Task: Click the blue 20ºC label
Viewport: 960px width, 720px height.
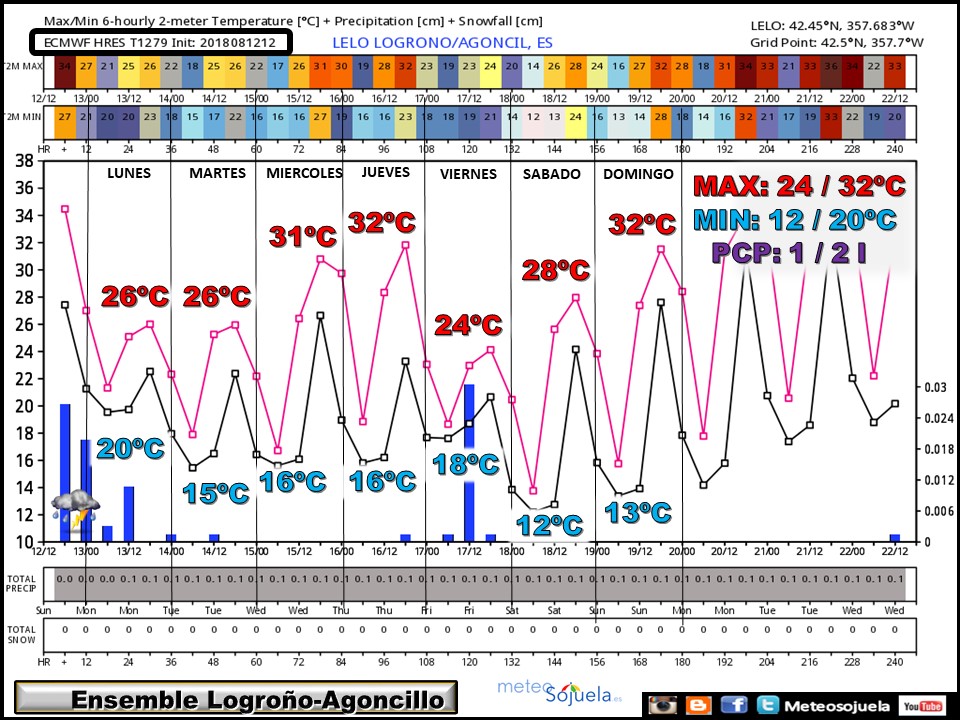Action: [130, 449]
